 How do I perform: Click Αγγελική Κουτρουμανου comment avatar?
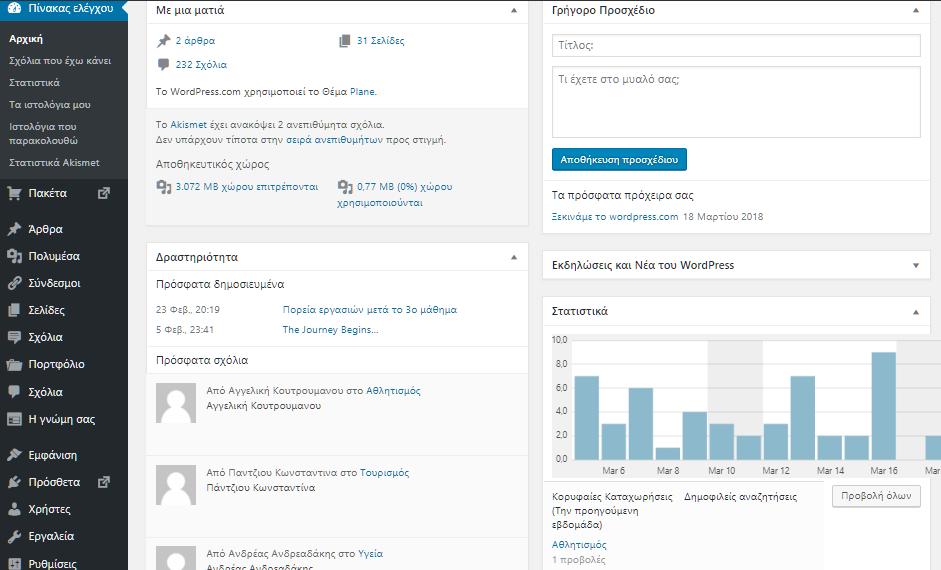coord(176,403)
